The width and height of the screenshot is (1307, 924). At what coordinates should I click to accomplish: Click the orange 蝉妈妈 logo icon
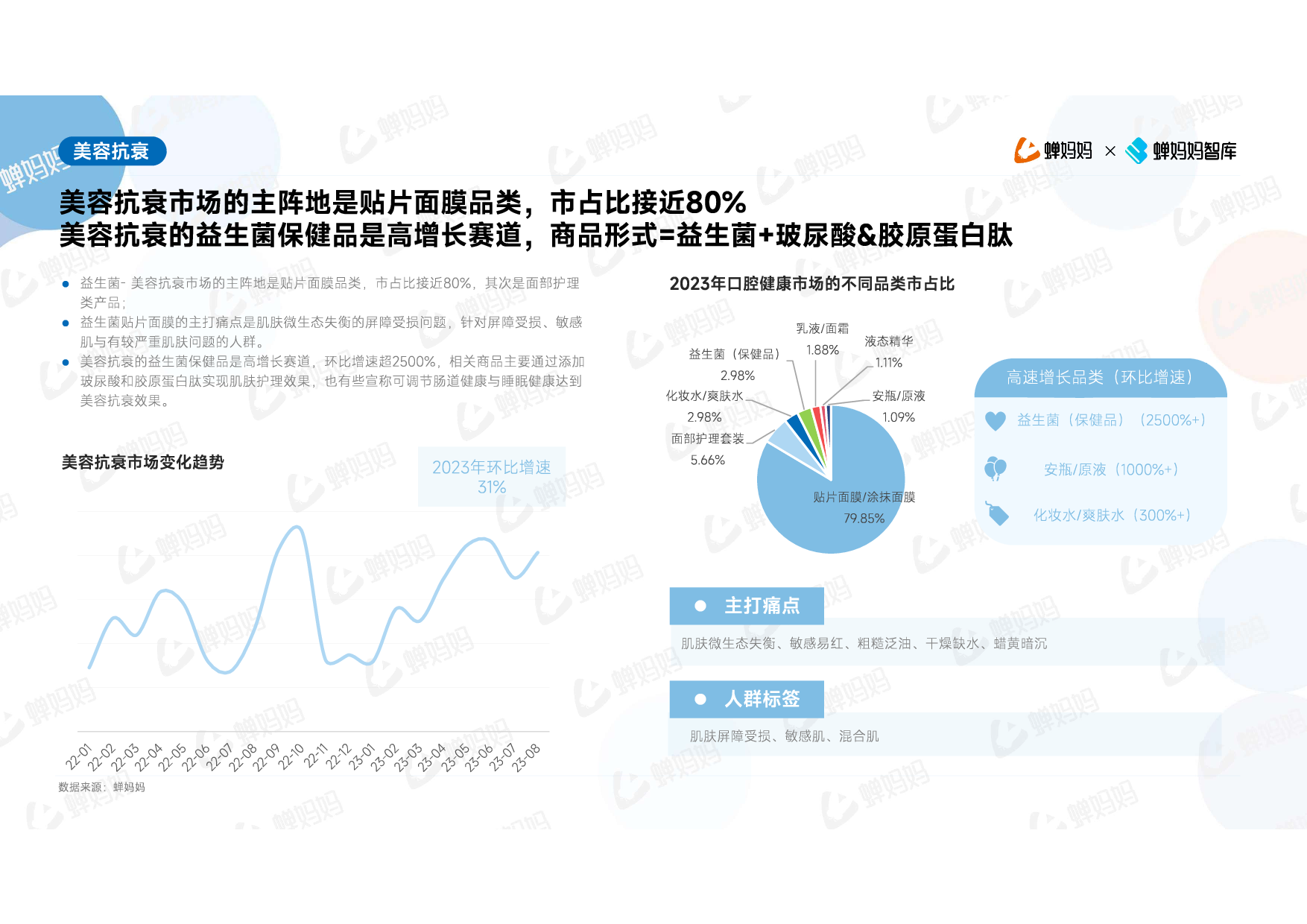coord(1026,151)
